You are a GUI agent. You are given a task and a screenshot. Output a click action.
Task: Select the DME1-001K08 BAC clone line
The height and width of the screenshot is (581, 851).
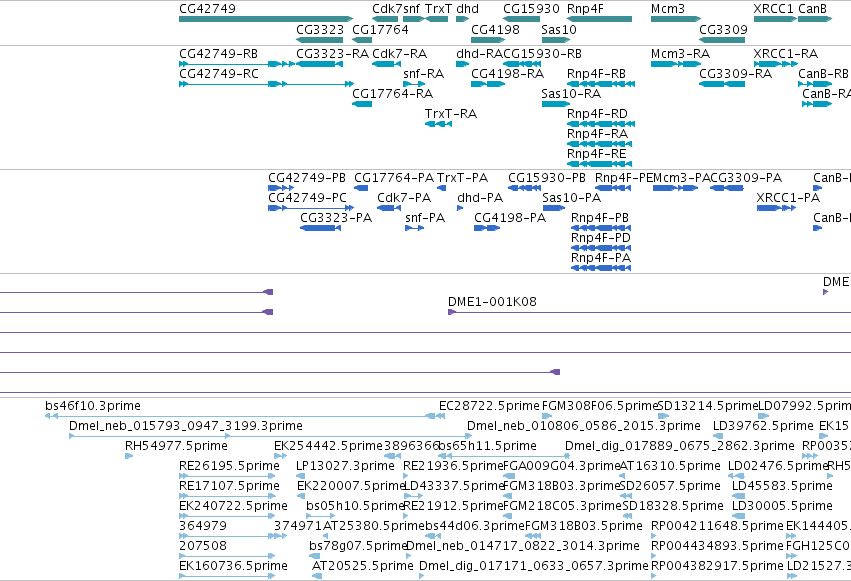coord(649,312)
